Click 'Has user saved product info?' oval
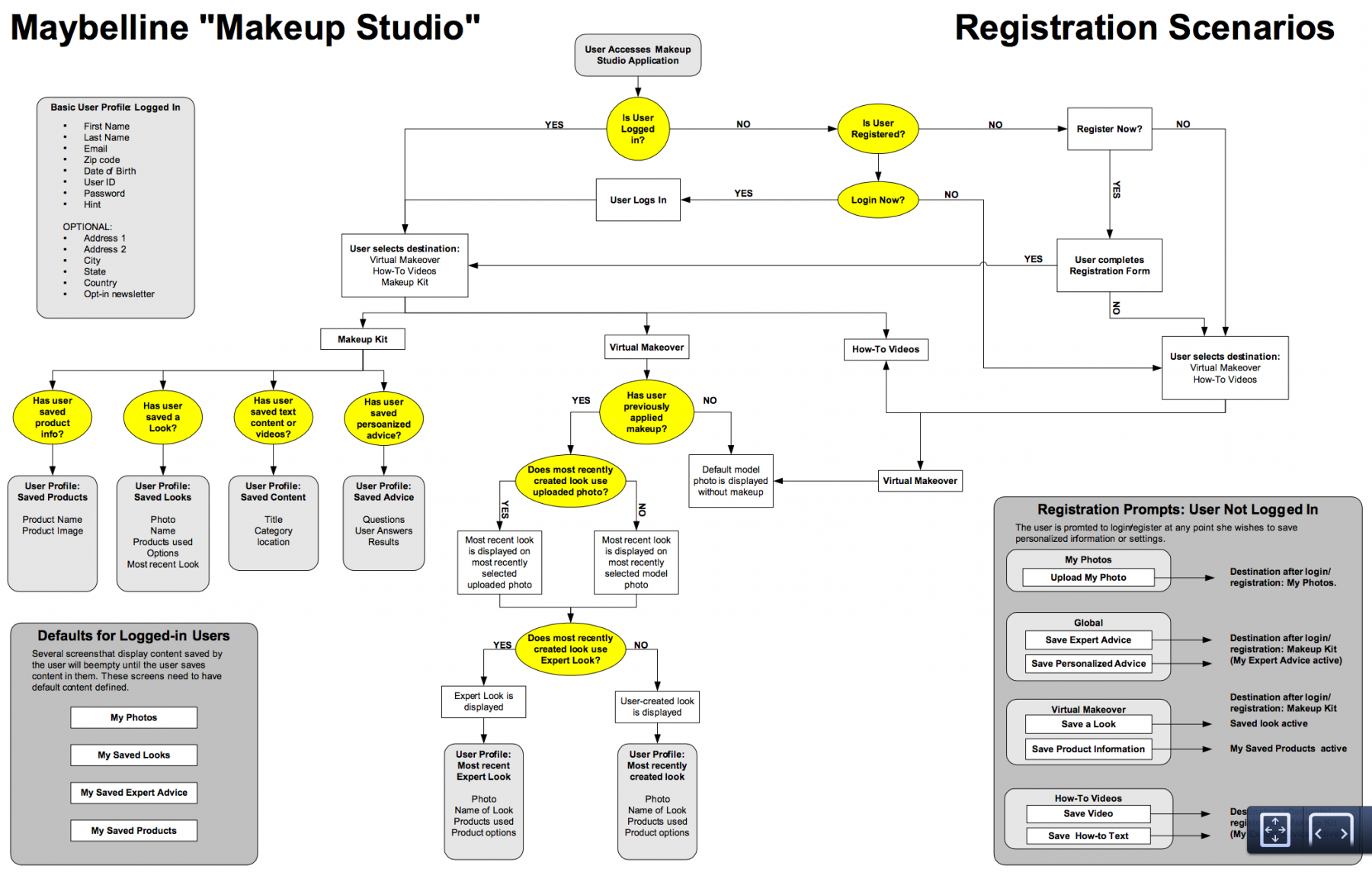 pyautogui.click(x=53, y=417)
